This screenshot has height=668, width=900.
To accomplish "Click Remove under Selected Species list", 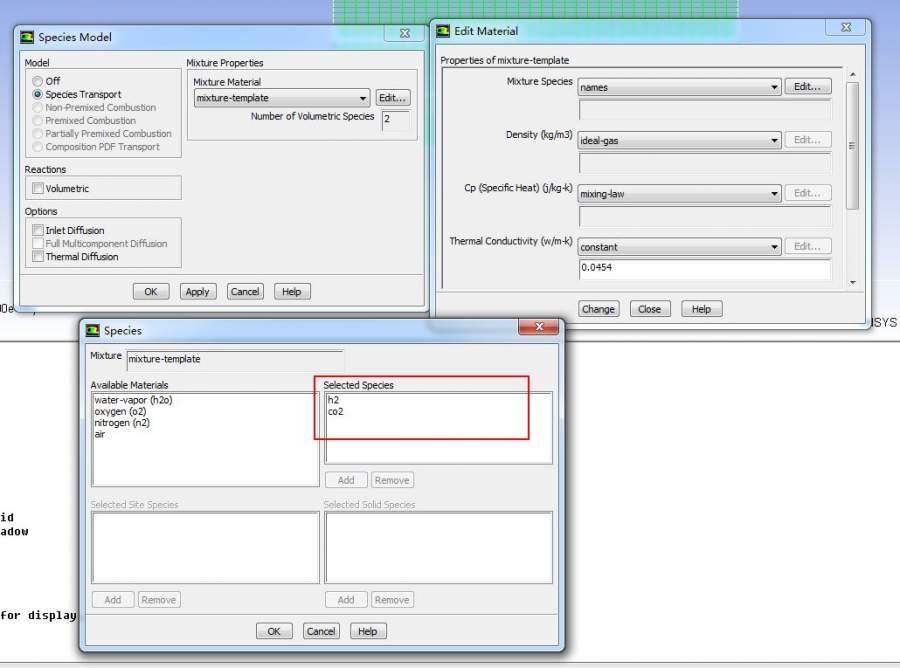I will pos(392,480).
